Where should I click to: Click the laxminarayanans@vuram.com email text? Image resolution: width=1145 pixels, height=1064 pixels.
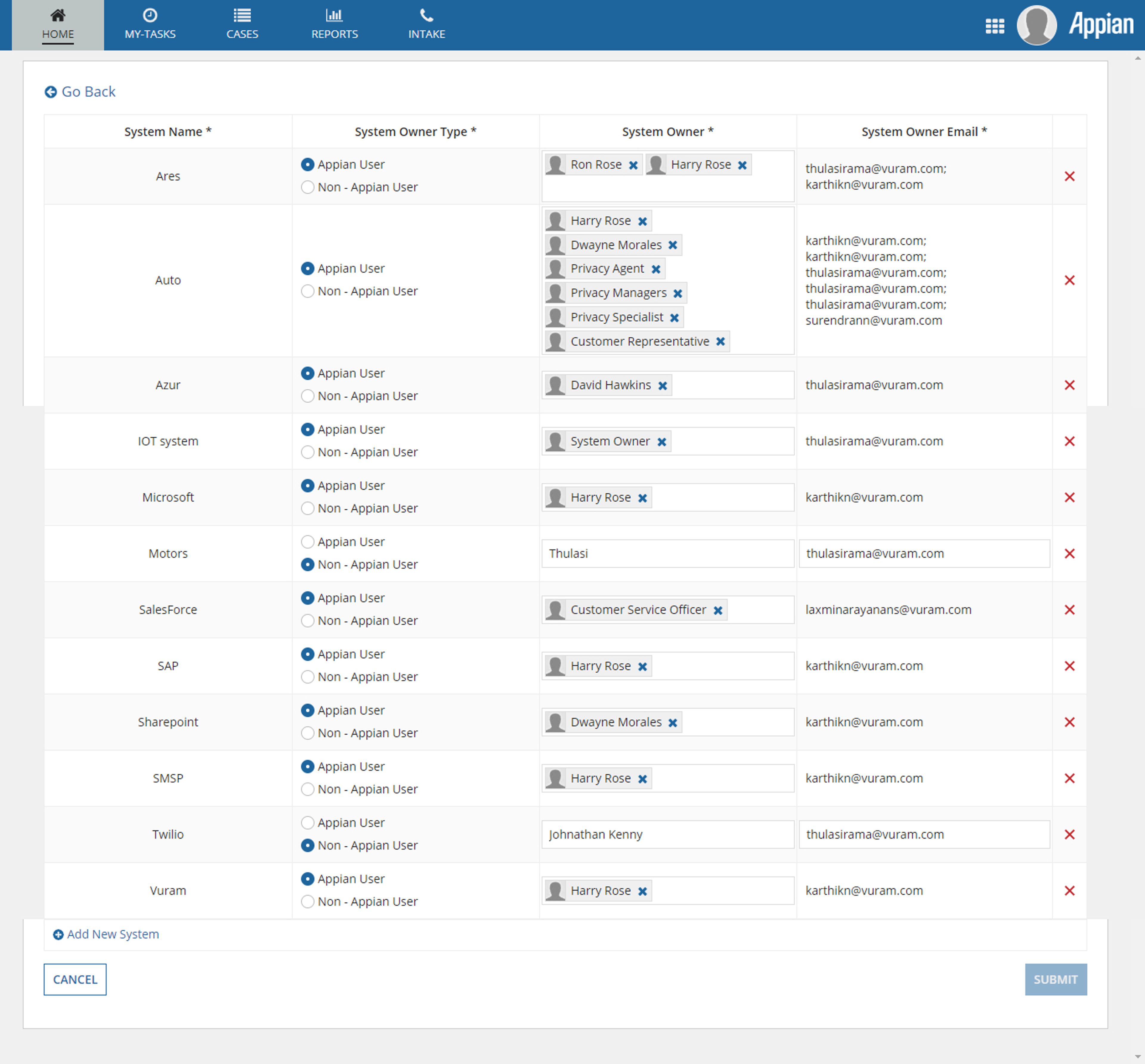tap(888, 610)
